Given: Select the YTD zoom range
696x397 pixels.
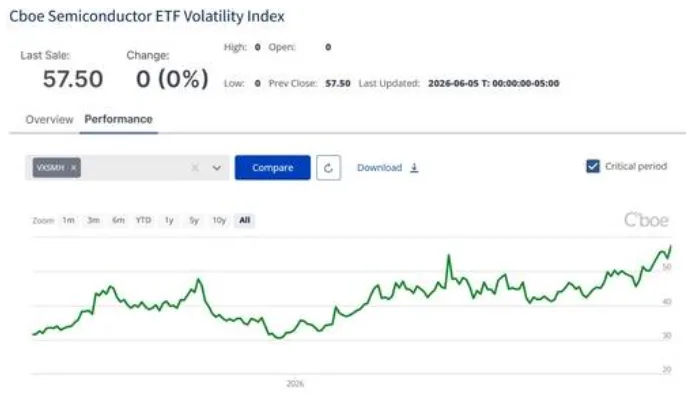Looking at the screenshot, I should pyautogui.click(x=143, y=220).
